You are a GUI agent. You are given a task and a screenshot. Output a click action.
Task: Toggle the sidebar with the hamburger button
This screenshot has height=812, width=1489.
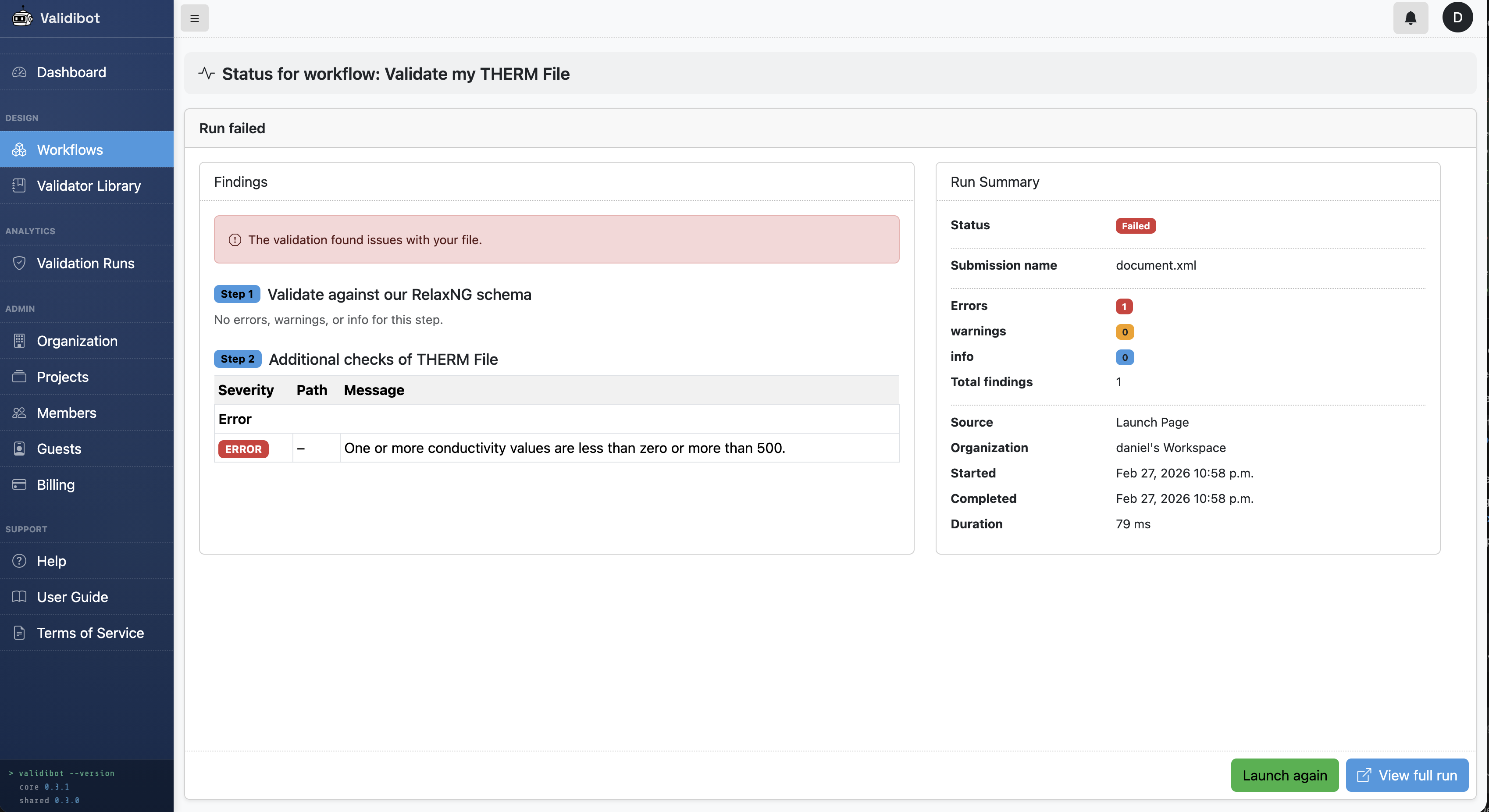pyautogui.click(x=194, y=18)
